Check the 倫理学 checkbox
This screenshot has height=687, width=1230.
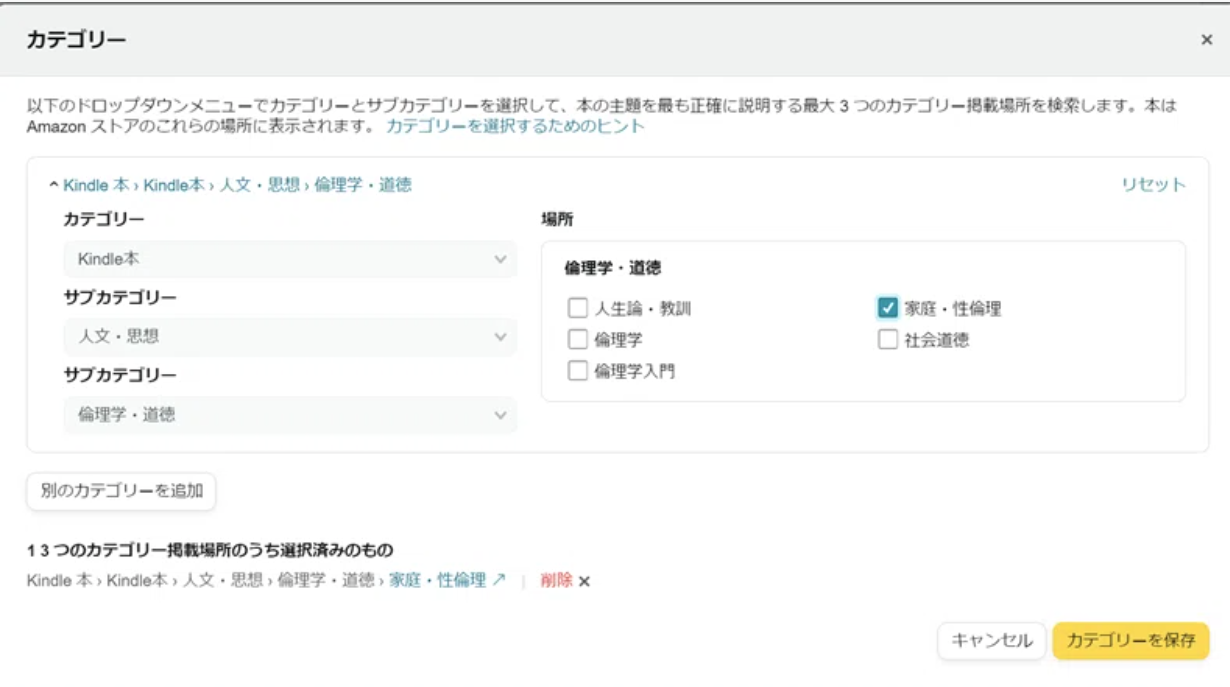(x=578, y=340)
